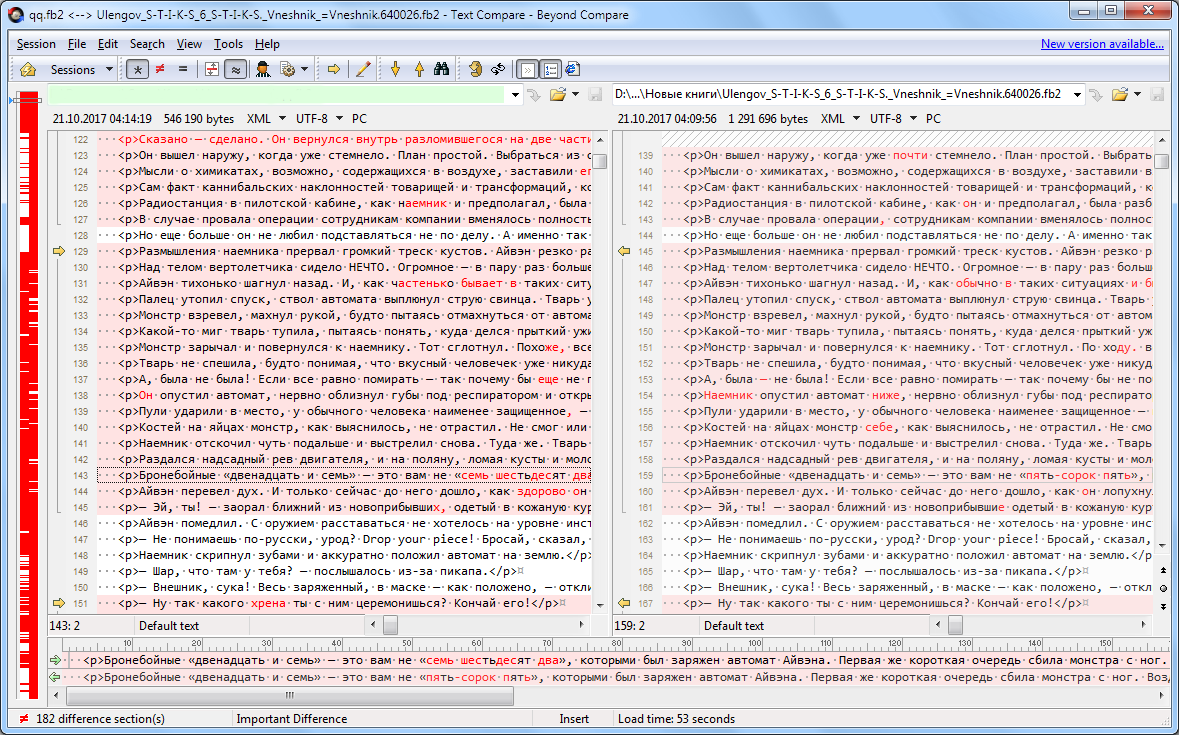Open Find using the binoculars icon

pos(441,70)
